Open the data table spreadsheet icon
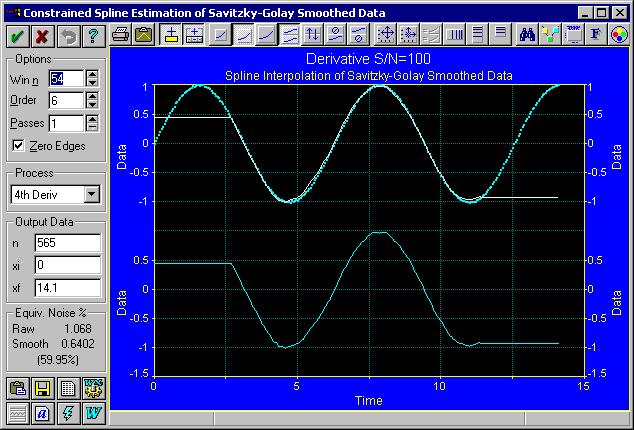This screenshot has width=634, height=430. [x=68, y=389]
